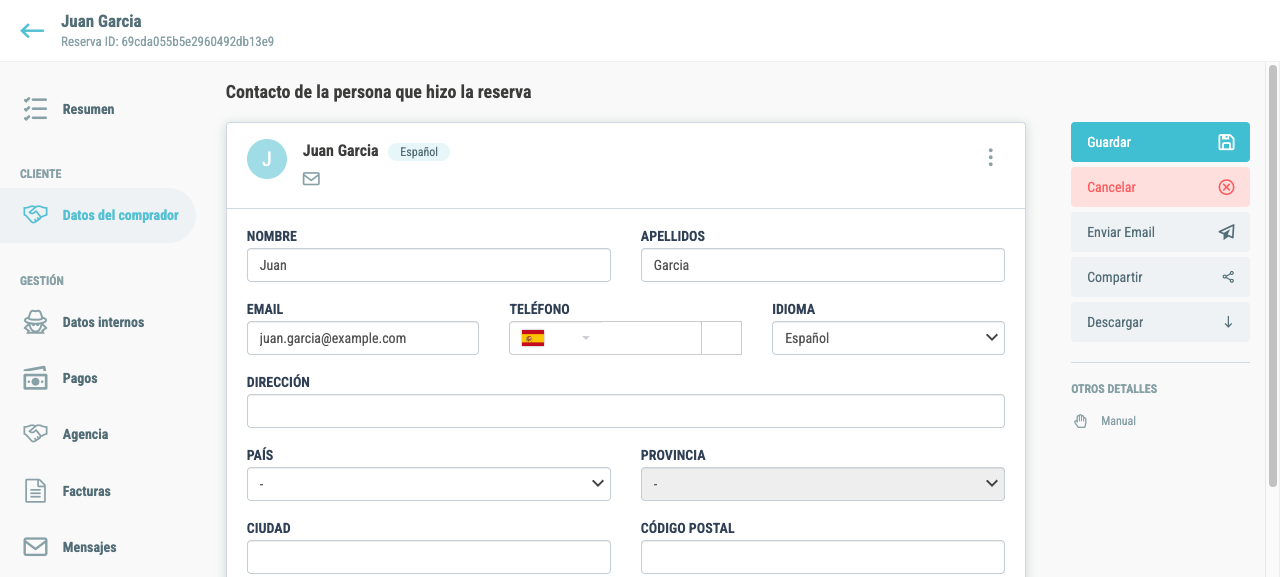Click the contact section heading text
The height and width of the screenshot is (577, 1280).
[x=378, y=92]
